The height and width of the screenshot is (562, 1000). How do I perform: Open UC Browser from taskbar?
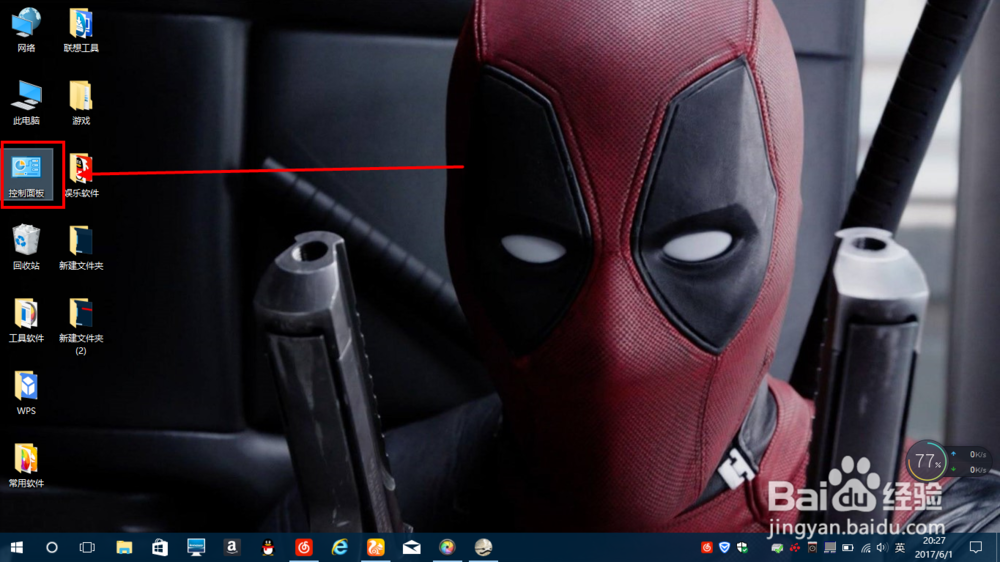(376, 547)
